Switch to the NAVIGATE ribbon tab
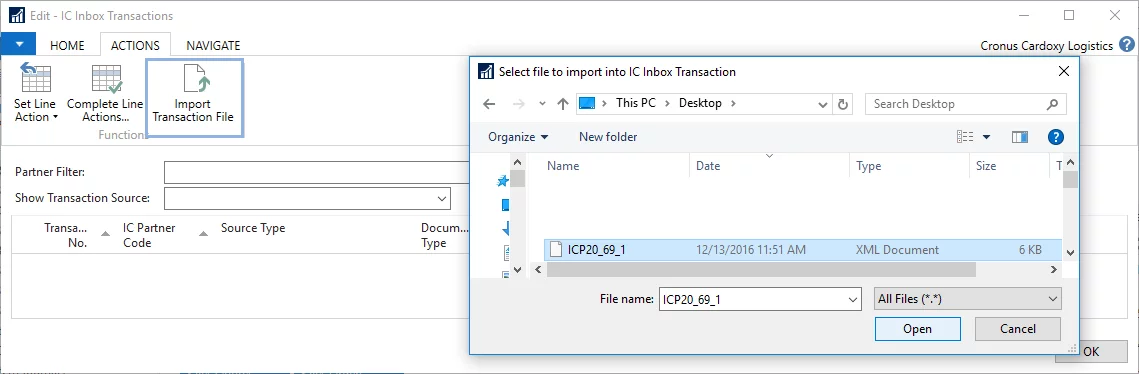Viewport: 1139px width, 374px height. coord(213,45)
